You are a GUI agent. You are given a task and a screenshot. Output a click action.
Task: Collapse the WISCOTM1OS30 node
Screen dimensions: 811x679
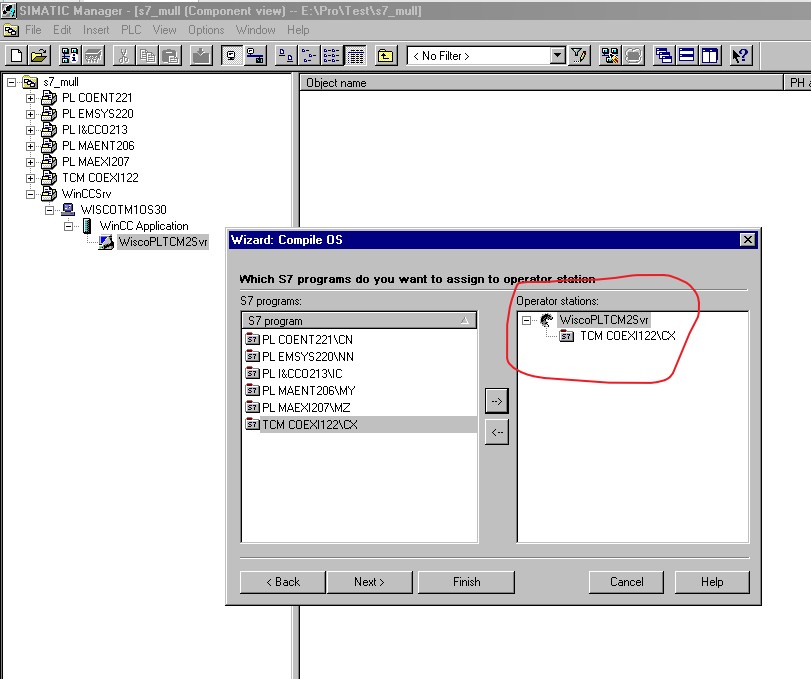pyautogui.click(x=50, y=210)
